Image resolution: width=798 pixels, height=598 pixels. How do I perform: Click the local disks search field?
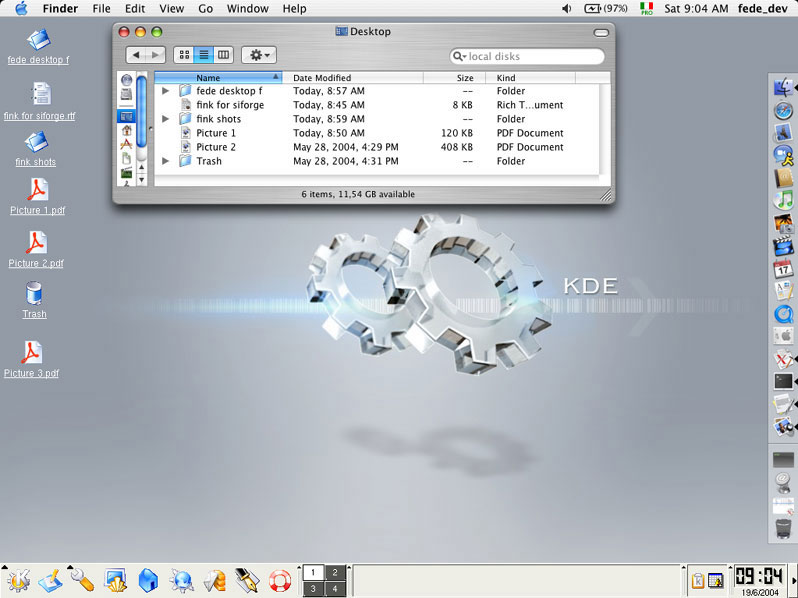527,56
